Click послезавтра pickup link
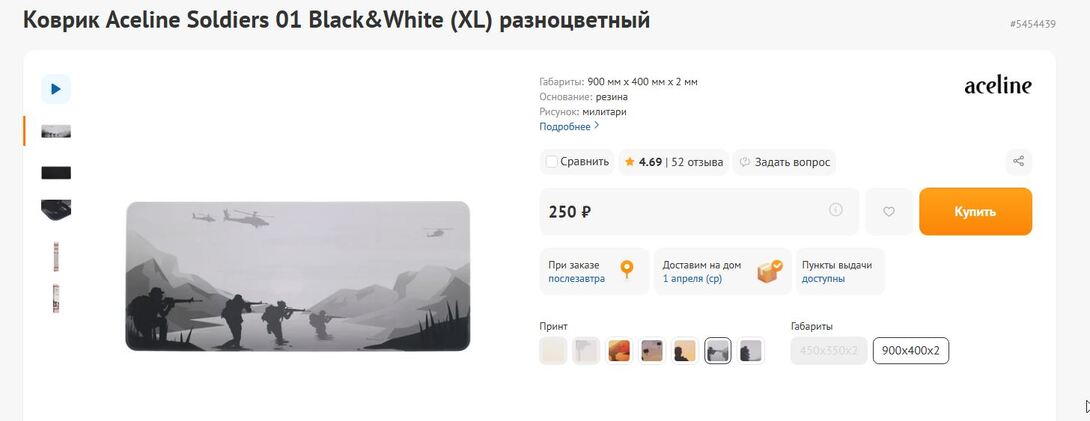 click(x=576, y=279)
